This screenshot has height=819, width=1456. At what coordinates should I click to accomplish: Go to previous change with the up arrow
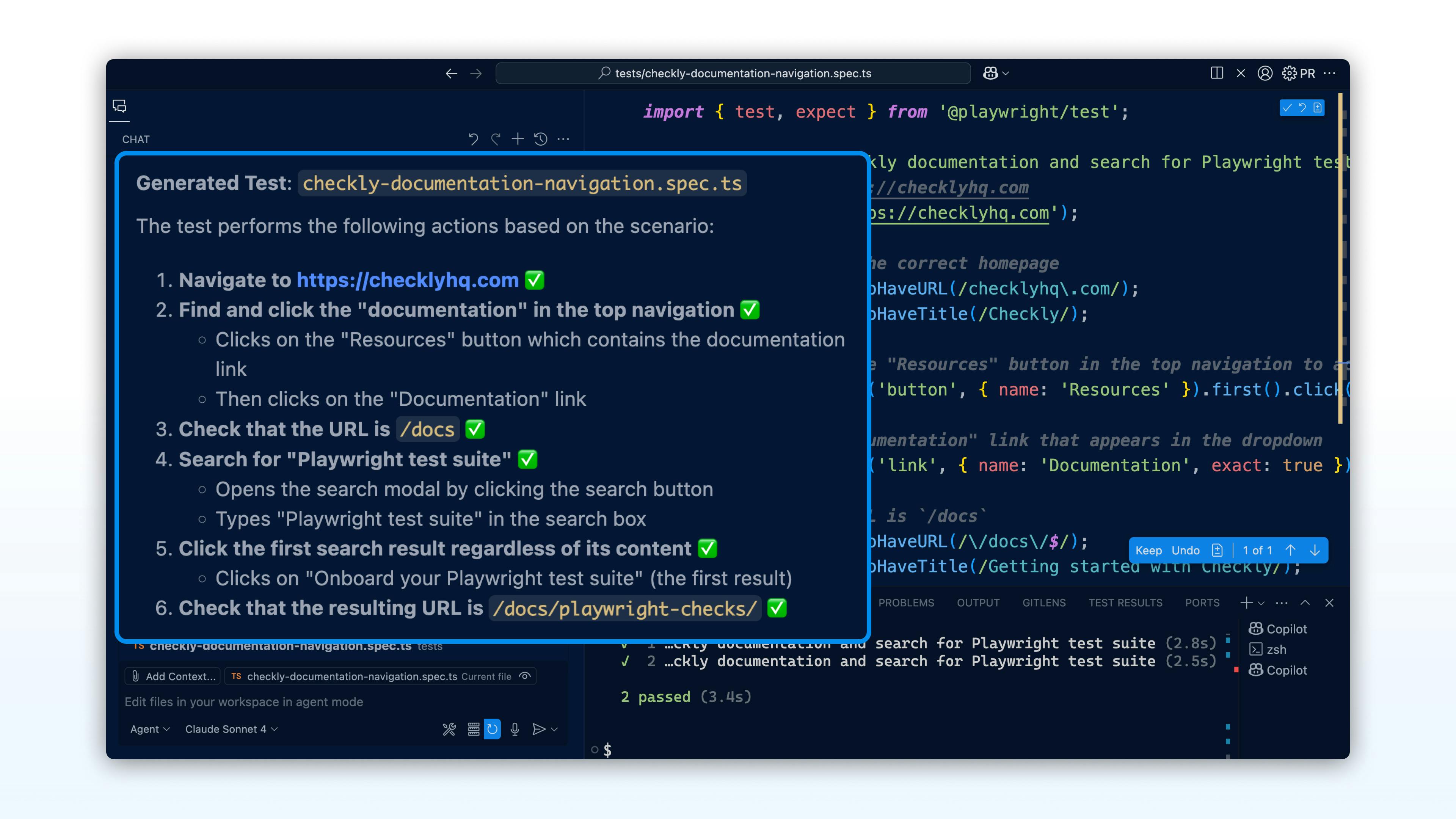pos(1290,551)
